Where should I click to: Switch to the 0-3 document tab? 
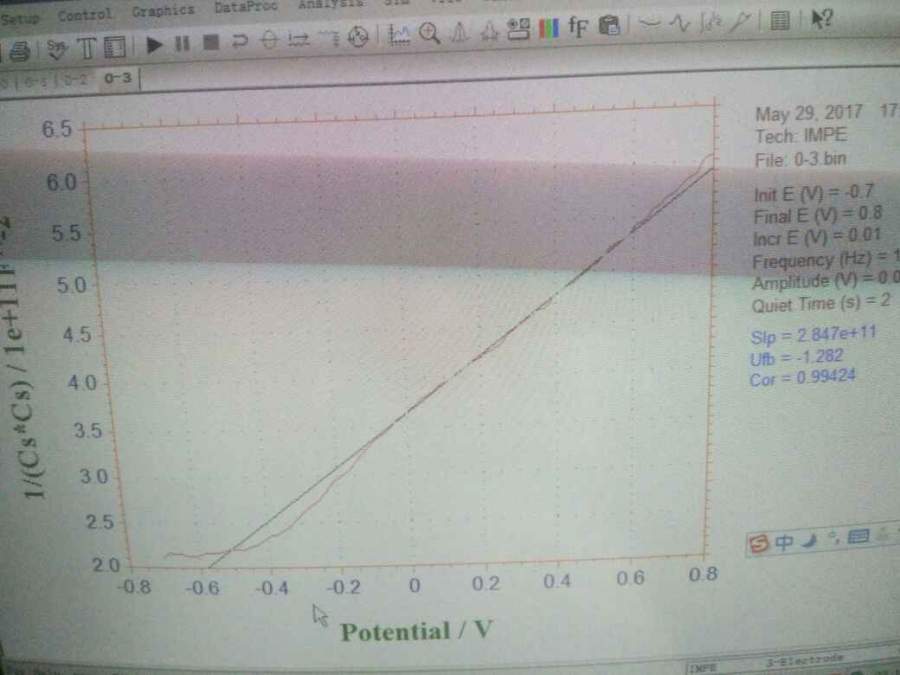point(118,77)
